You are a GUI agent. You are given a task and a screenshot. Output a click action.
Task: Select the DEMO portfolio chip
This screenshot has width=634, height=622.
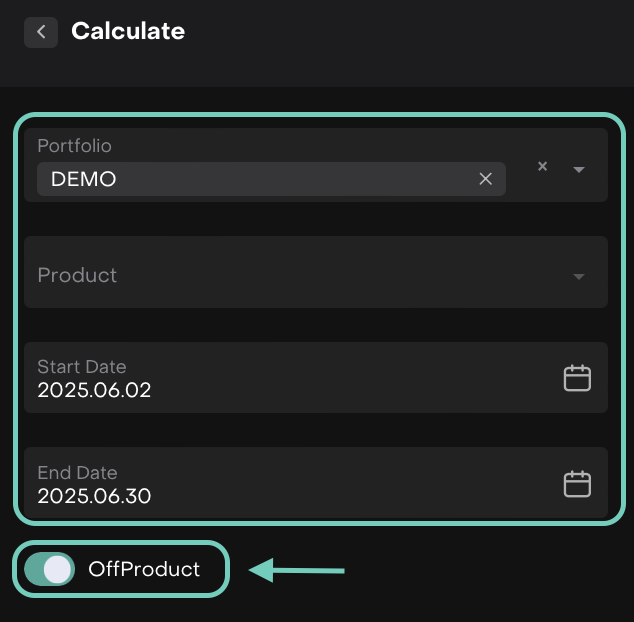84,180
